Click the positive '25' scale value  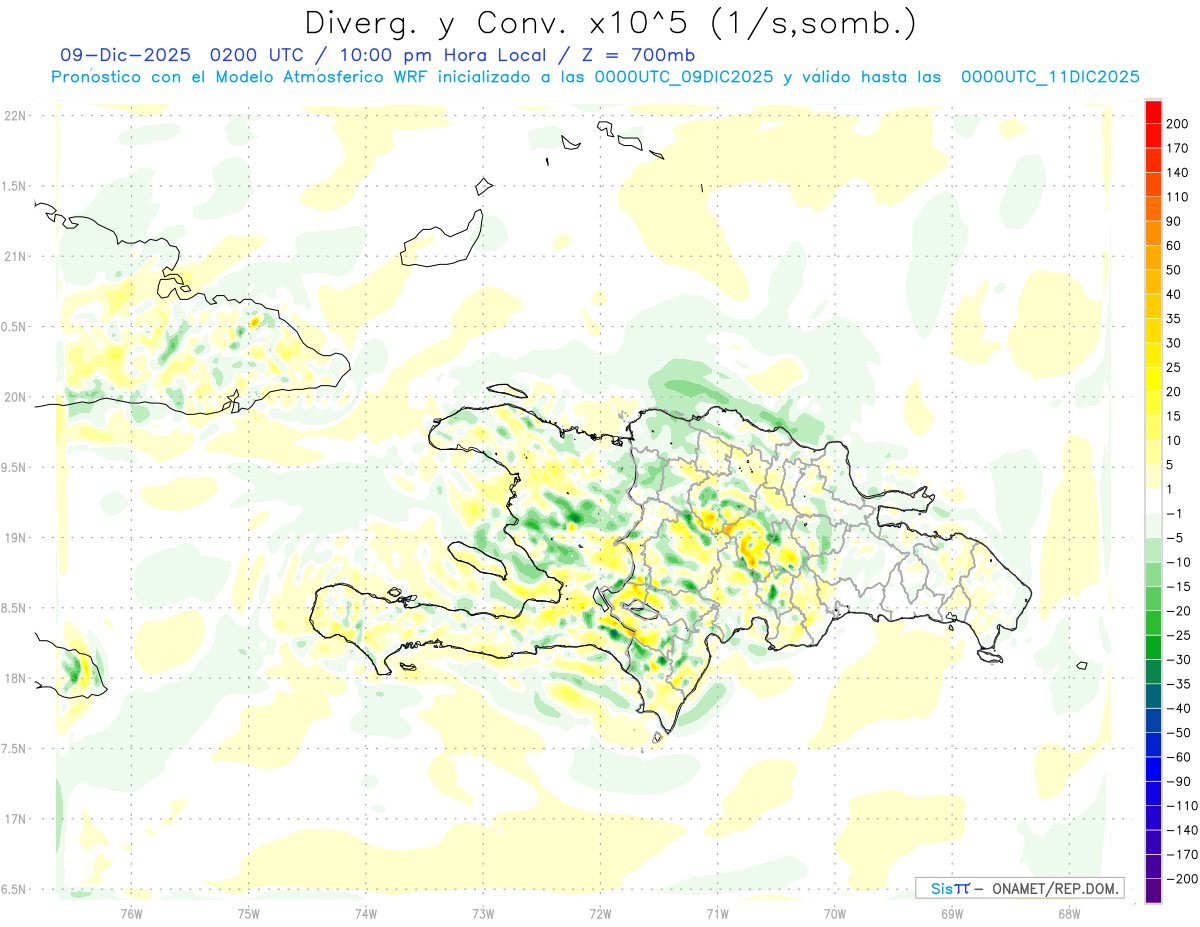point(1174,367)
